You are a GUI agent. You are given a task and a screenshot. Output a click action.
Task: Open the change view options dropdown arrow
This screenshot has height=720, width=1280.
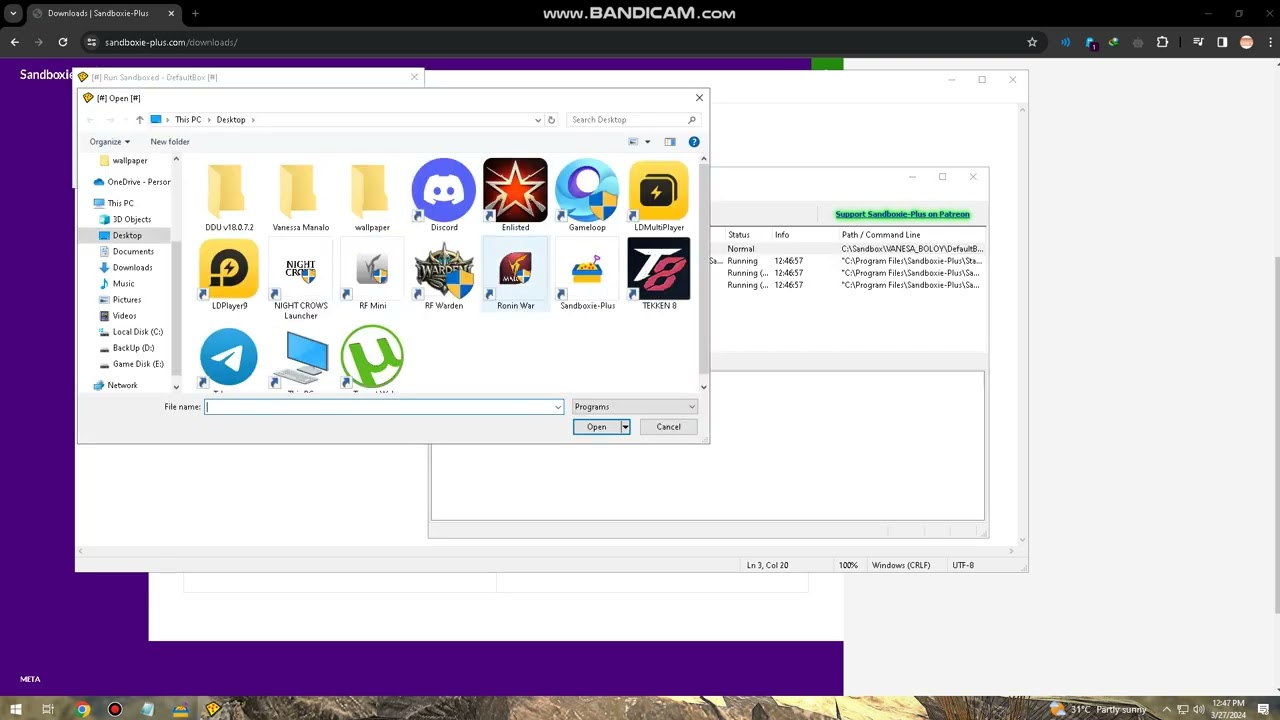pos(647,142)
